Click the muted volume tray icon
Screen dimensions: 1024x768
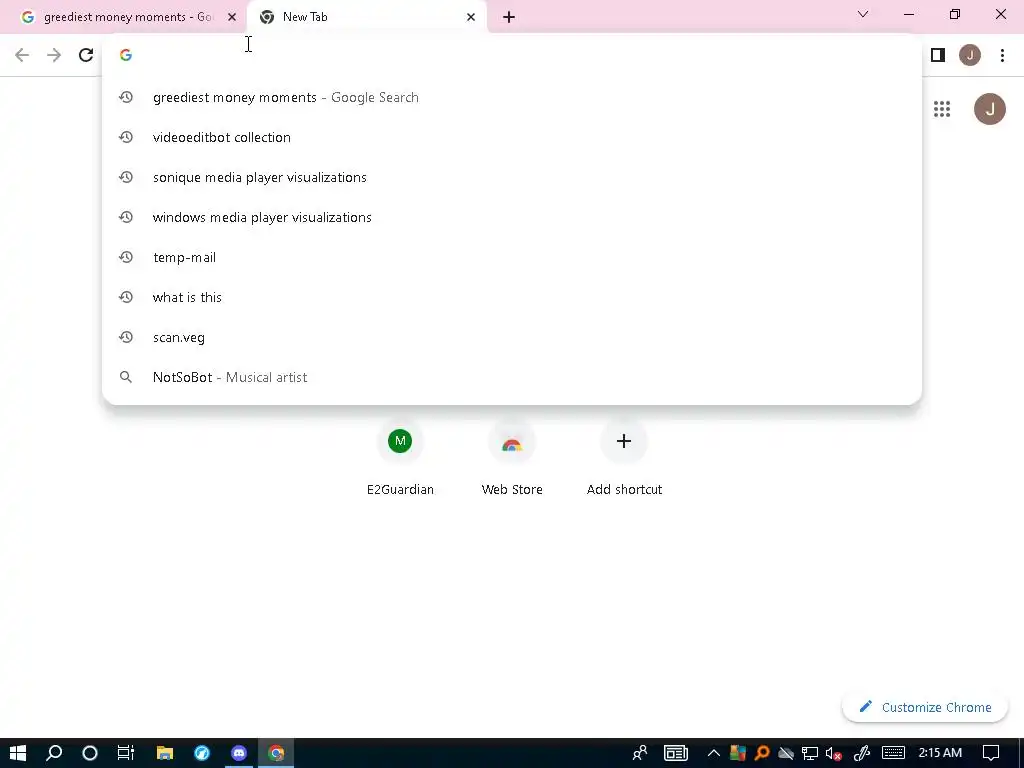(833, 753)
